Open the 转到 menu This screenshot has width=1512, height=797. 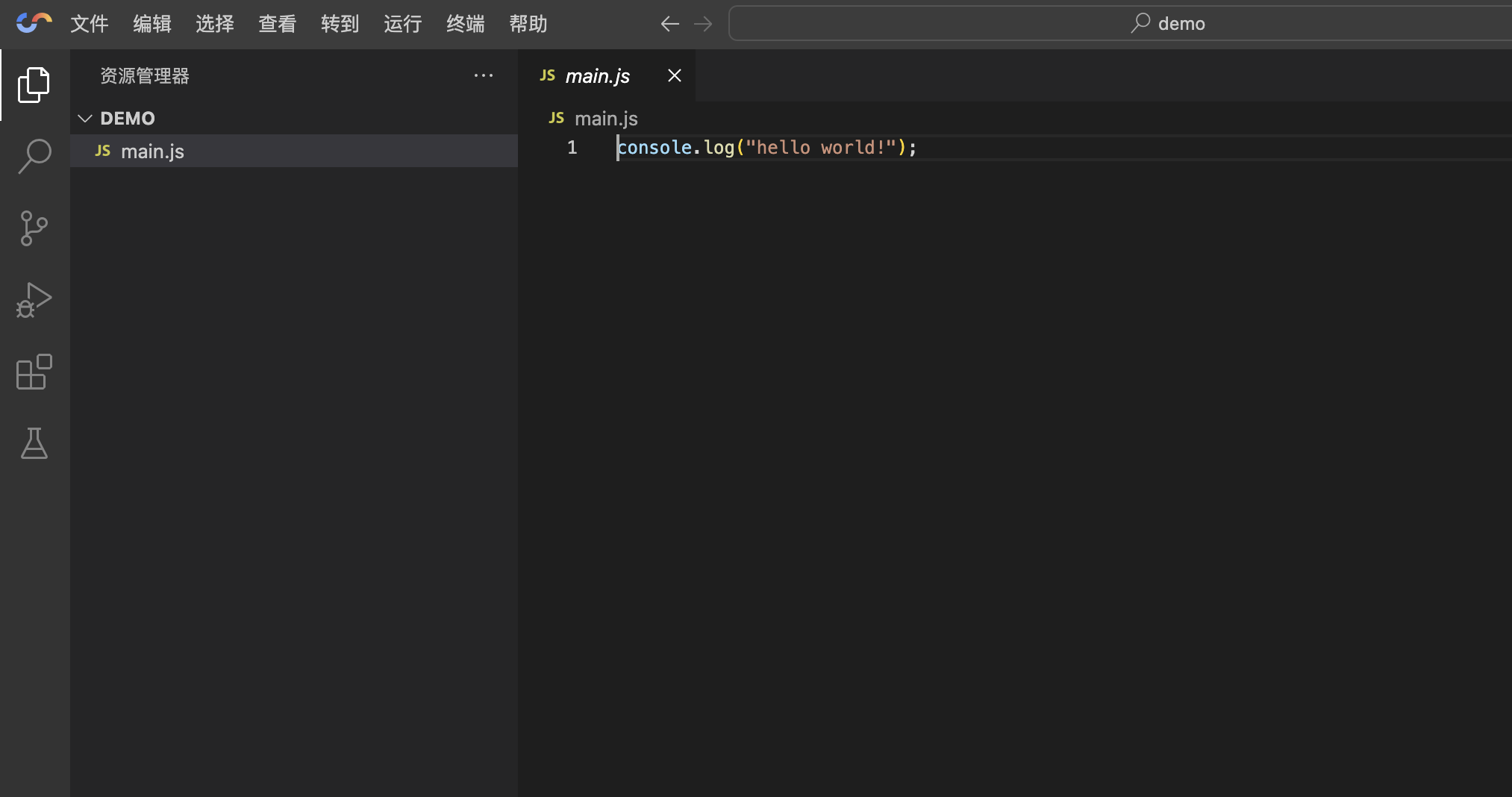[340, 24]
